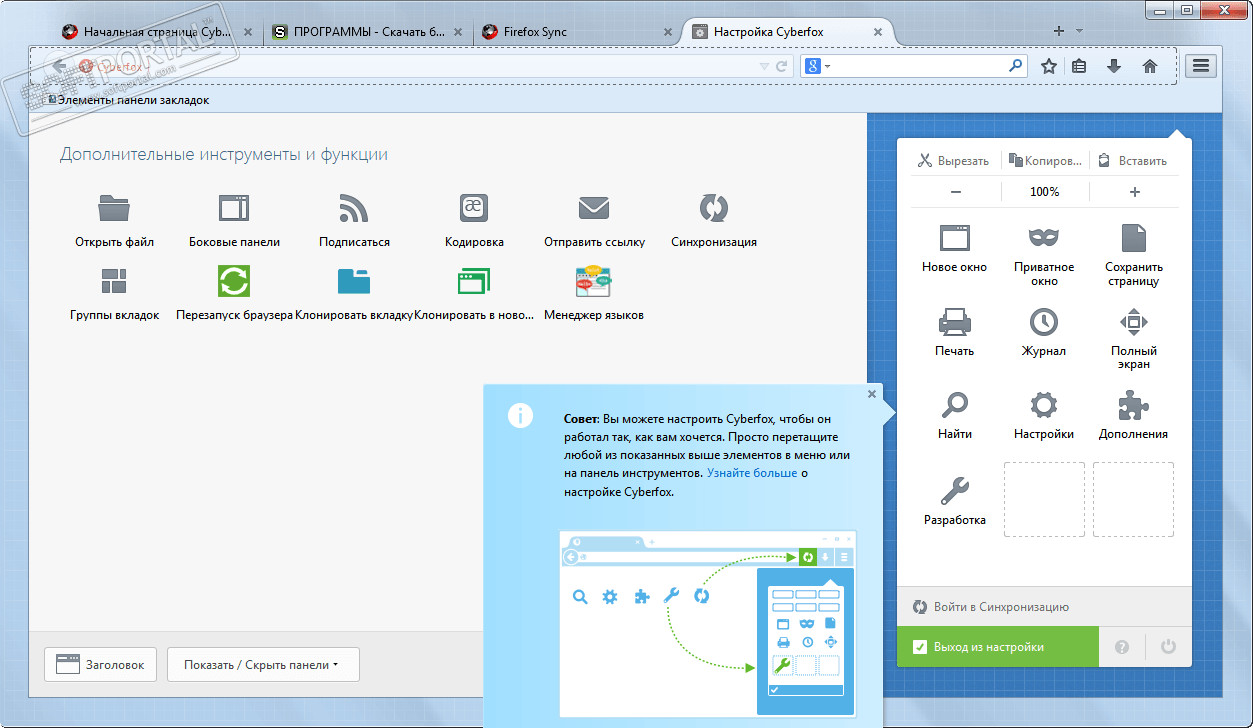Select the Save Page icon (Сохранить страницу)

point(1133,237)
